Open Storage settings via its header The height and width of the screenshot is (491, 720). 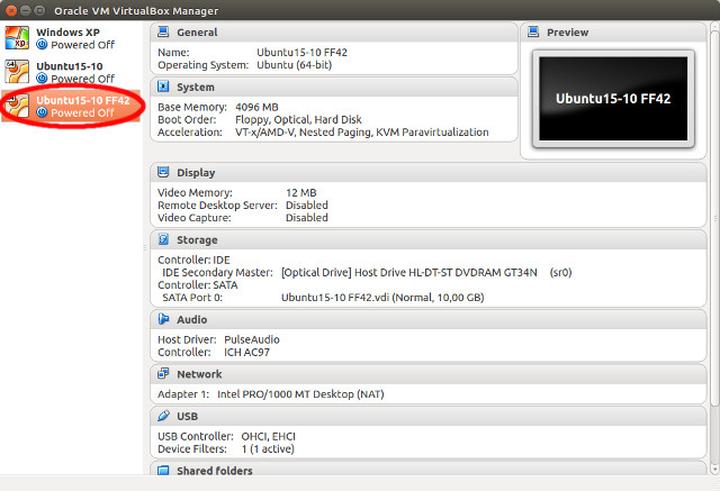pyautogui.click(x=428, y=240)
